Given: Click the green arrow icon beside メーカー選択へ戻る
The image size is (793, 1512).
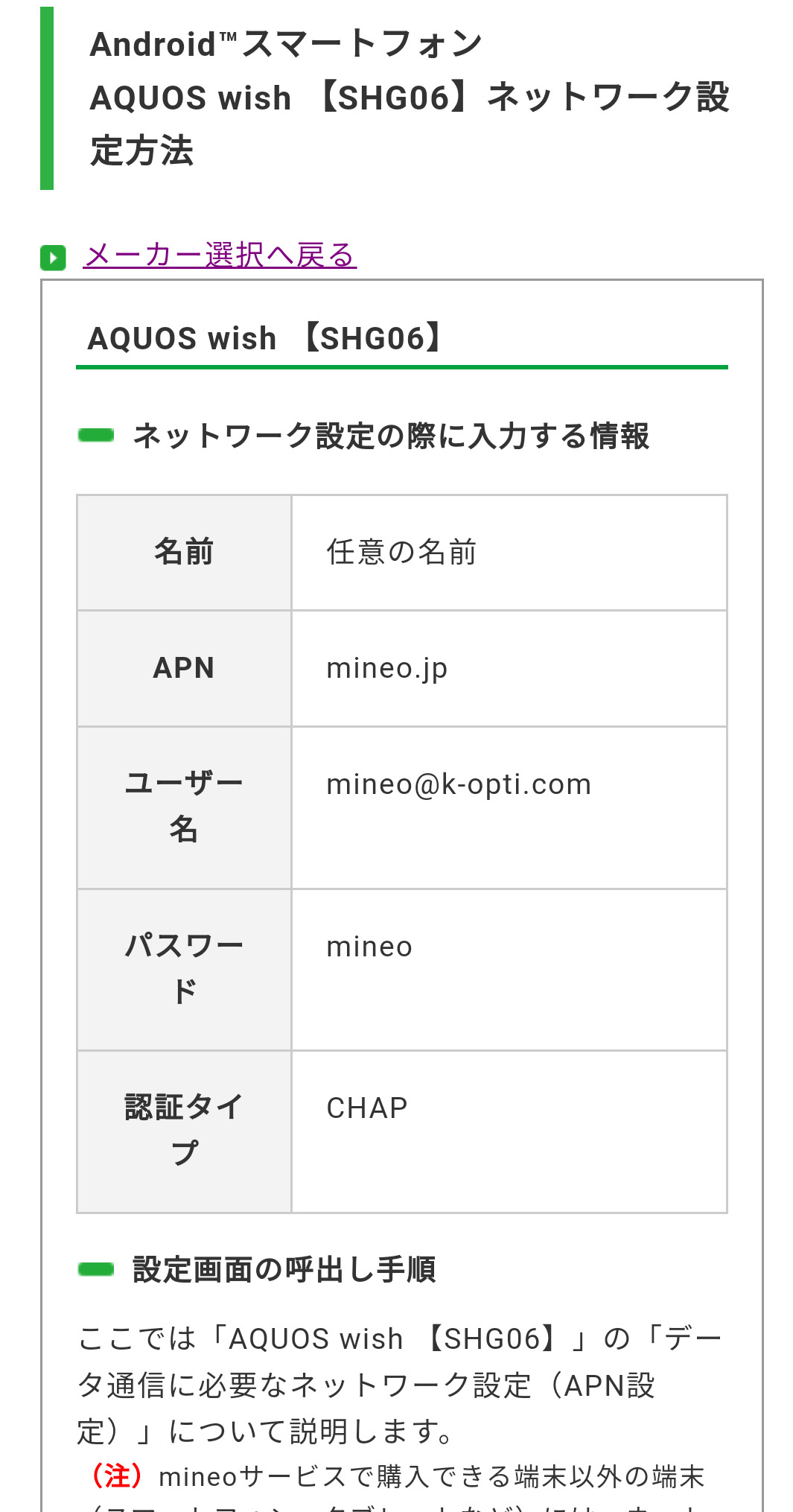Looking at the screenshot, I should [53, 258].
